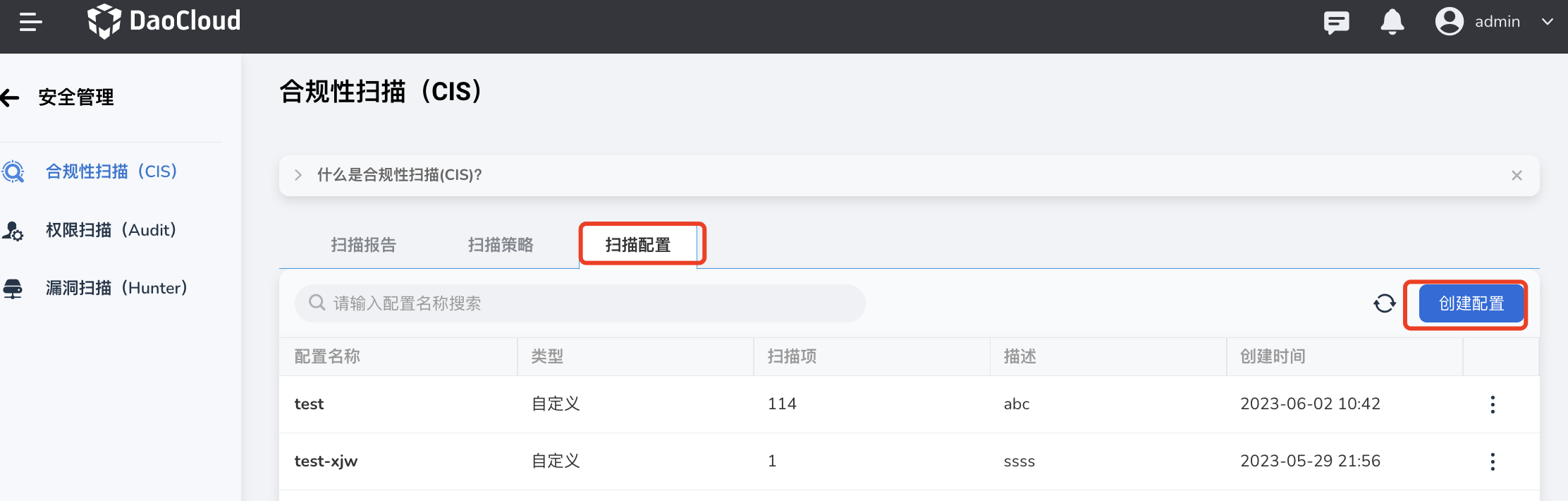The height and width of the screenshot is (501, 1568).
Task: Open 权限扫描 (Audit) in sidebar
Action: click(111, 230)
